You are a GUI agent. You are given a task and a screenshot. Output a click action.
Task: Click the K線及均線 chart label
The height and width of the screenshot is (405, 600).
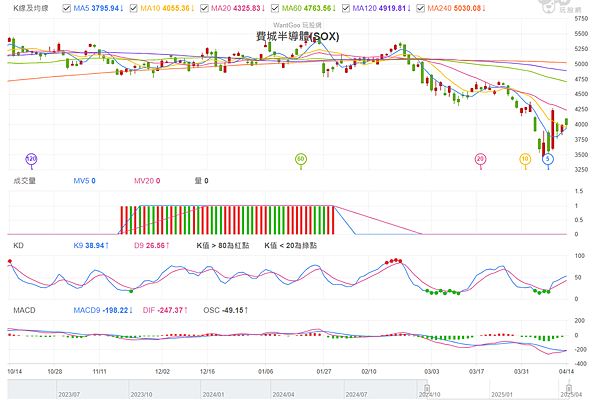(x=31, y=8)
